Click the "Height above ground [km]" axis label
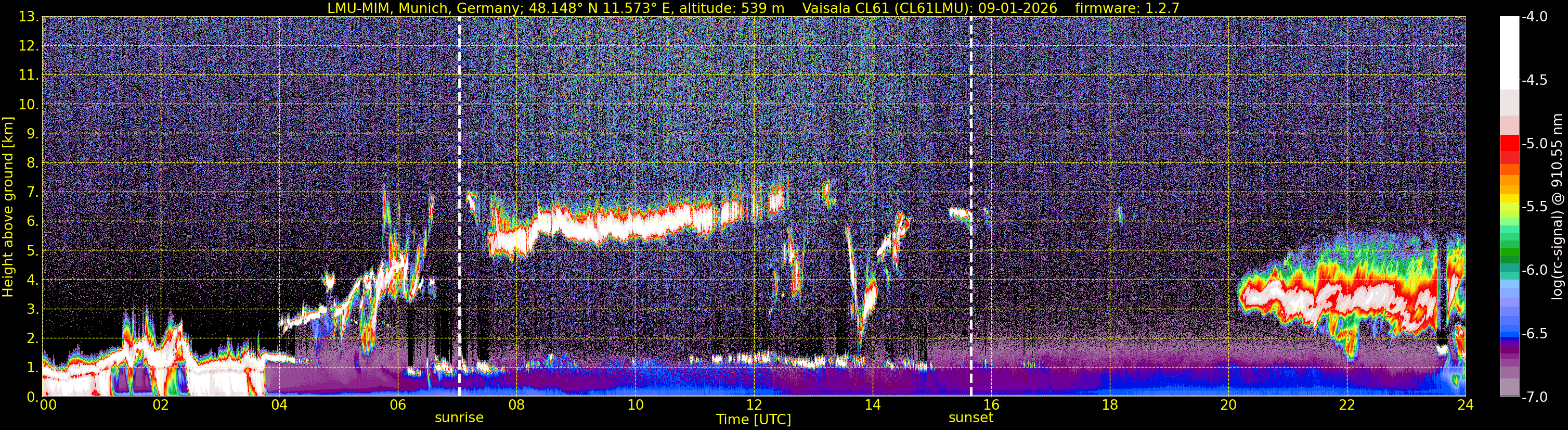This screenshot has height=430, width=1568. (x=8, y=207)
